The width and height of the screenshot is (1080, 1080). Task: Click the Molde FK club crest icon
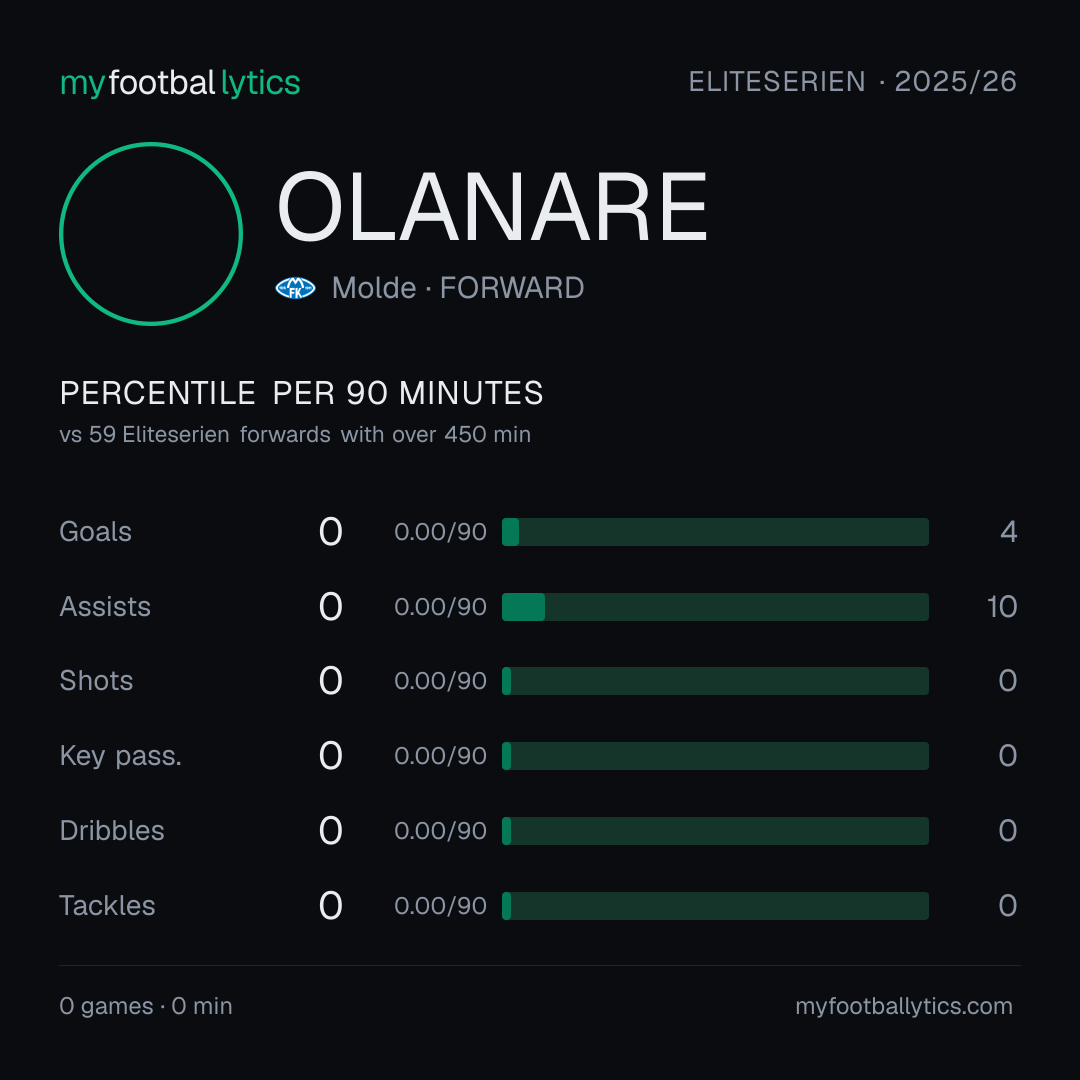(x=295, y=288)
